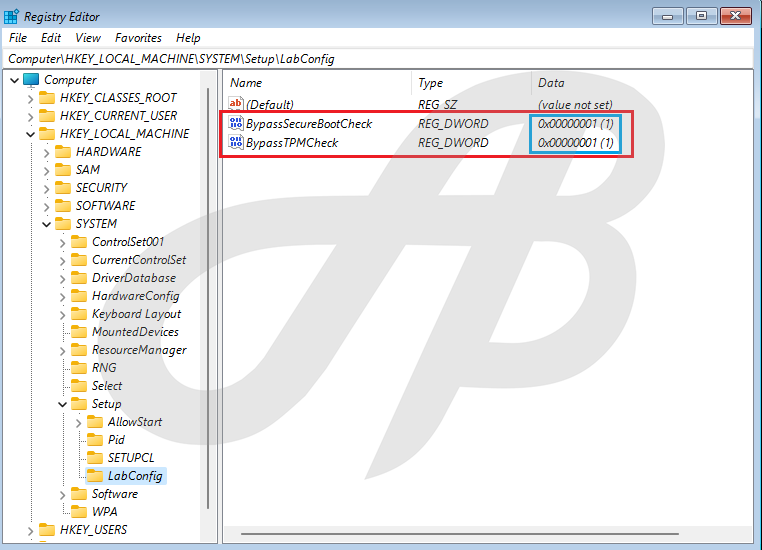Select the Pid key label

coord(116,440)
